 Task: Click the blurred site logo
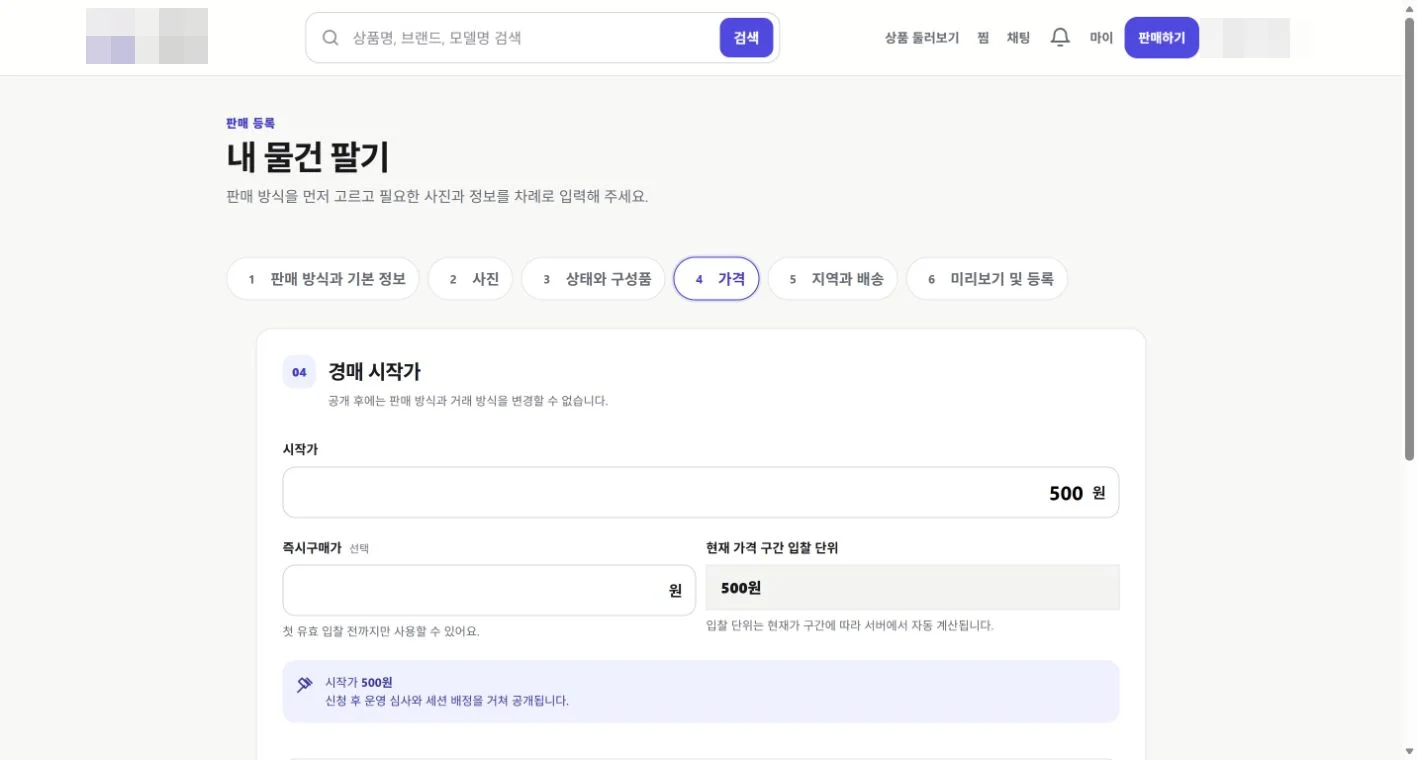(147, 36)
